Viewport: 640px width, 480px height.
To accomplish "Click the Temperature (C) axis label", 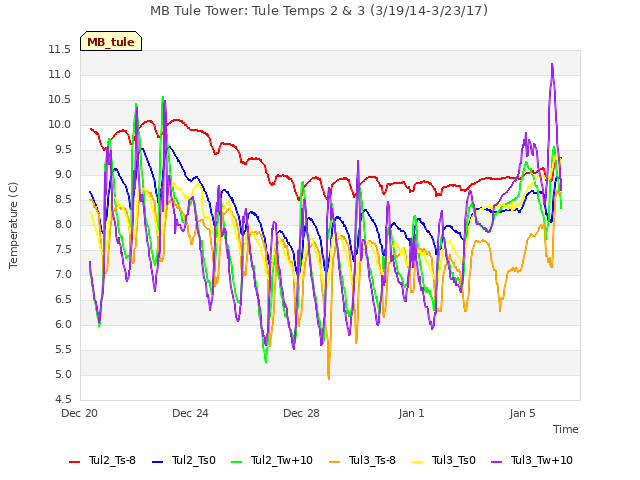I will (13, 225).
